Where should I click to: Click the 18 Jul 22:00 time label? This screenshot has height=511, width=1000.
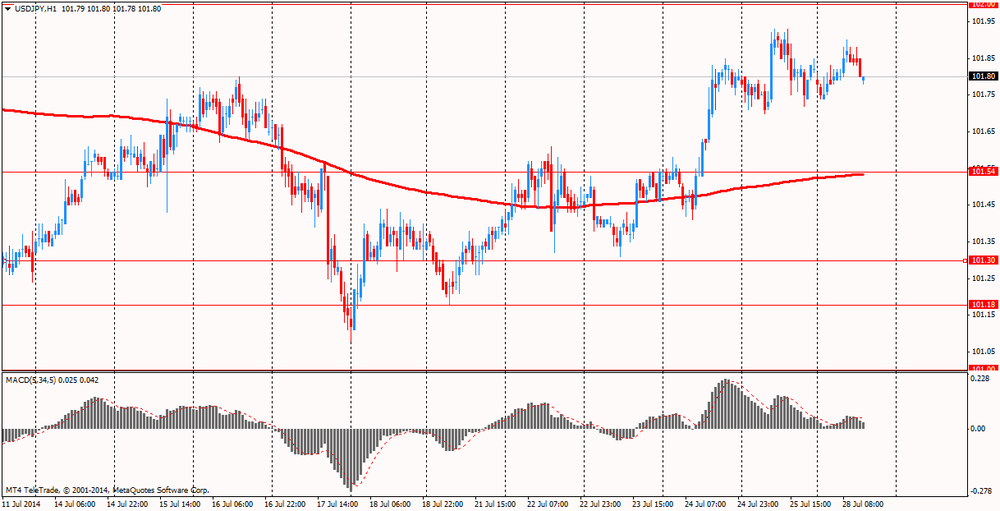point(445,505)
